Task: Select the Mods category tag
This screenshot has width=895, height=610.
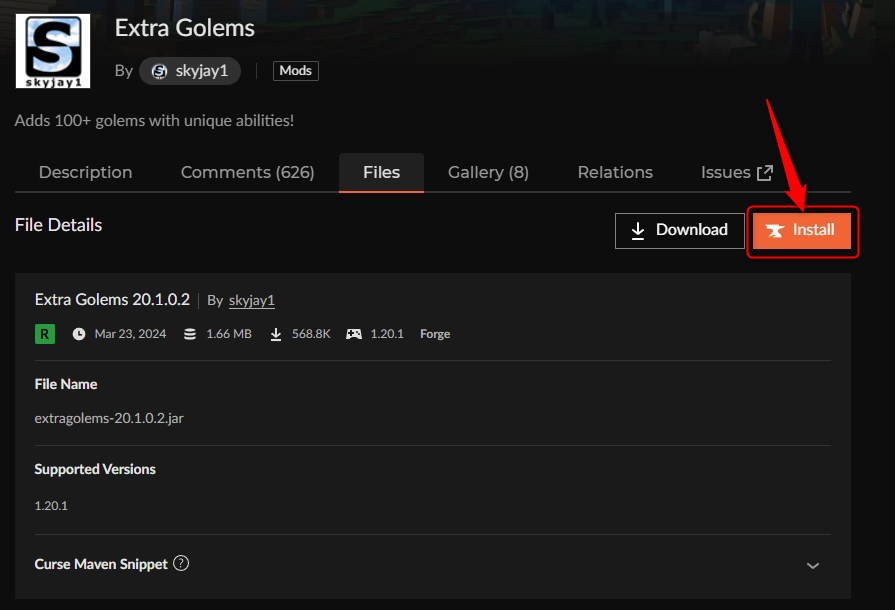Action: (x=296, y=71)
